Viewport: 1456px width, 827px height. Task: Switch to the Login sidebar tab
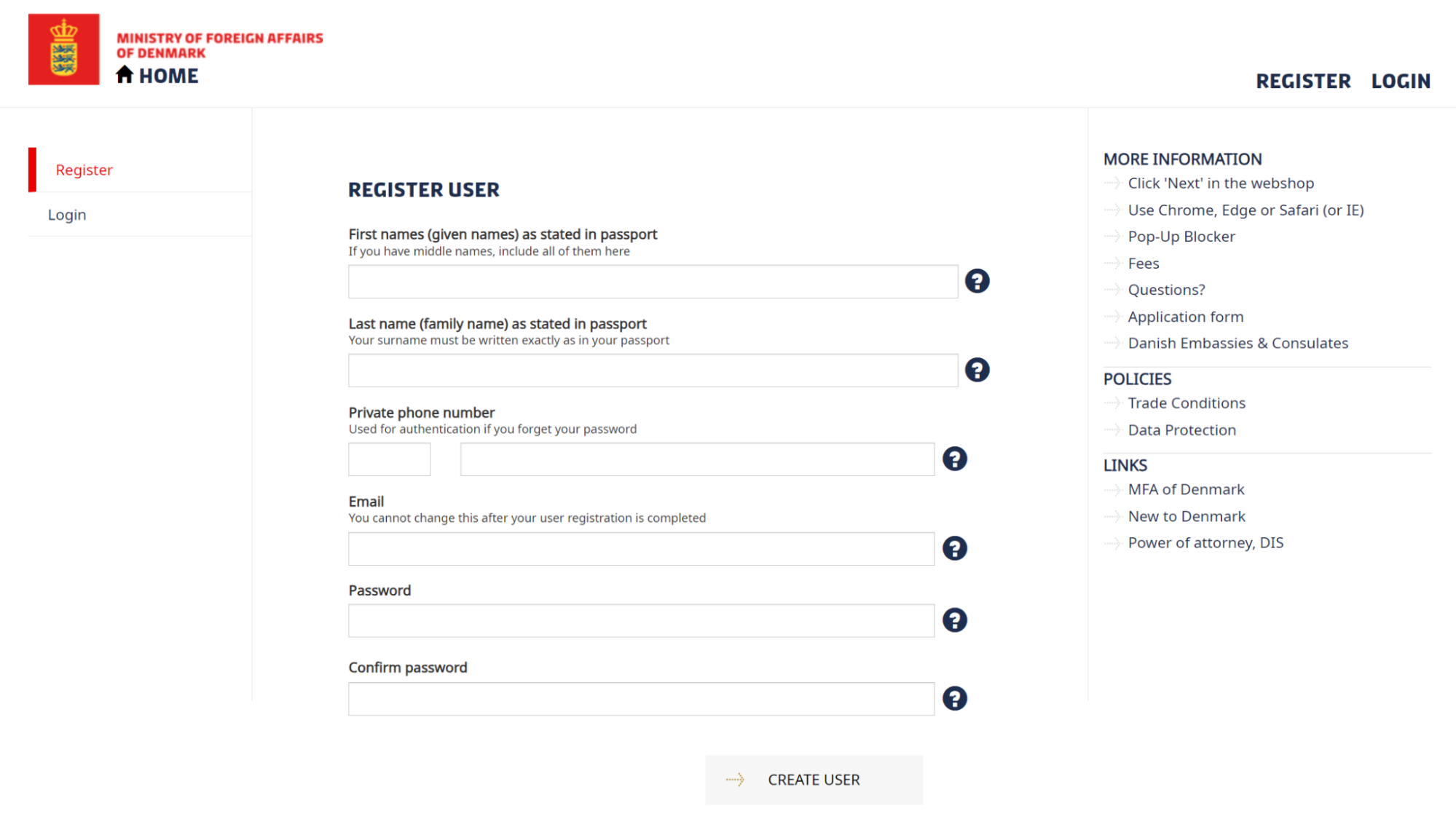67,214
